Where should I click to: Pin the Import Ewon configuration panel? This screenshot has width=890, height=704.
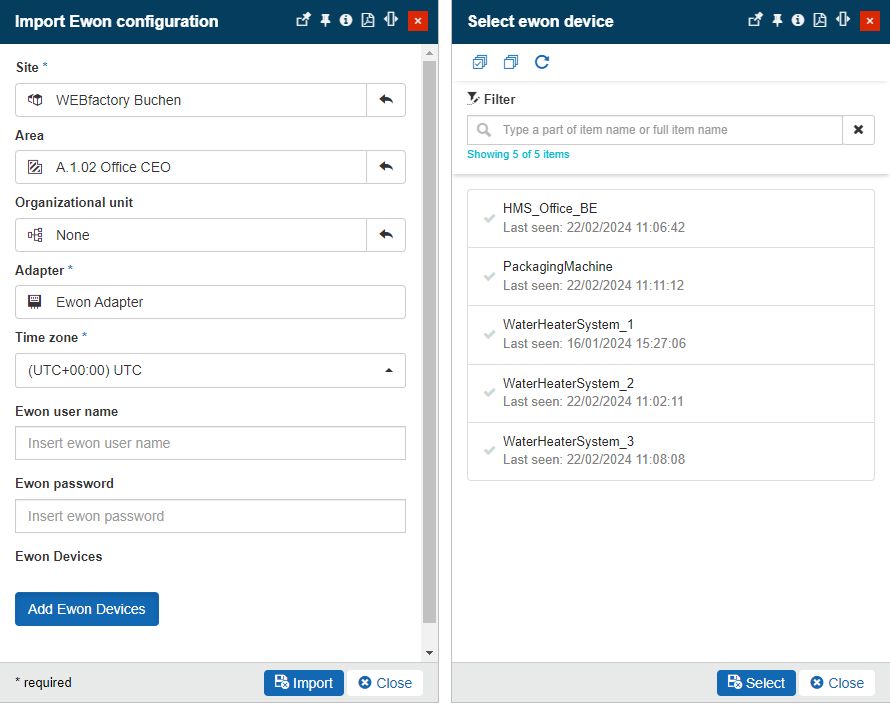pos(325,21)
